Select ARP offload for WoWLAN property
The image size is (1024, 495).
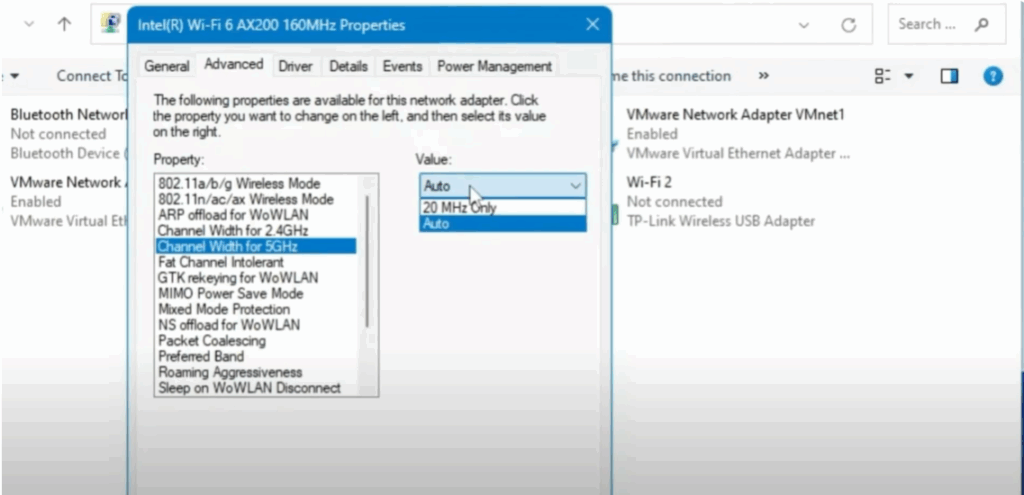pyautogui.click(x=255, y=215)
